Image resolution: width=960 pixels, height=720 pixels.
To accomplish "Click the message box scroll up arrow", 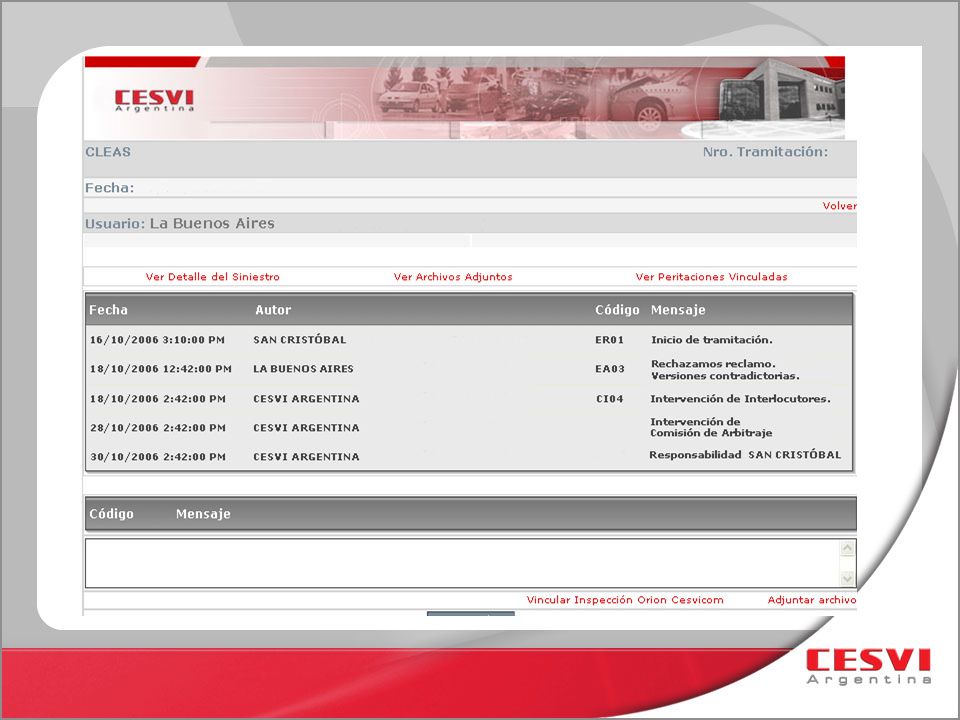I will [x=847, y=548].
